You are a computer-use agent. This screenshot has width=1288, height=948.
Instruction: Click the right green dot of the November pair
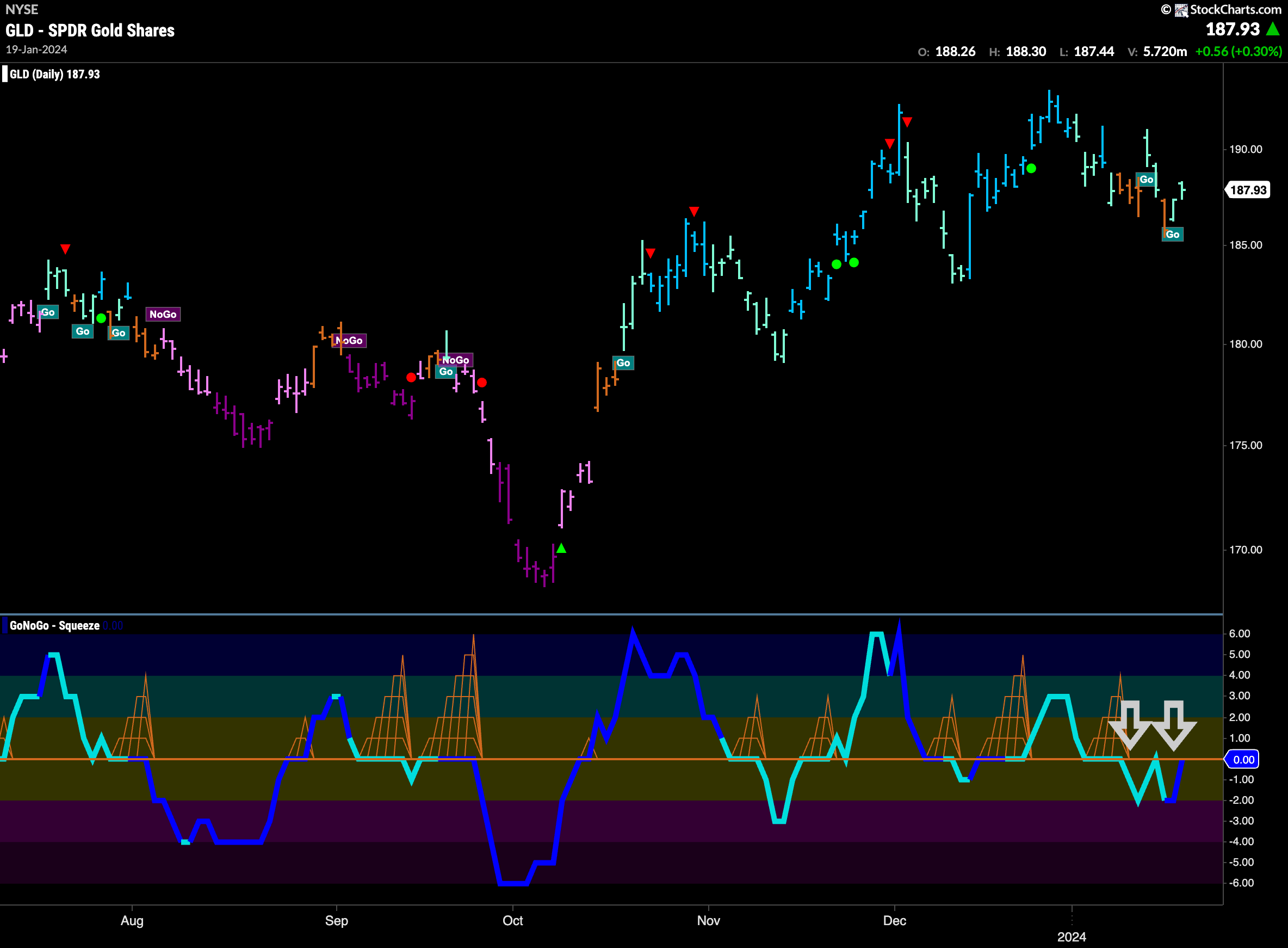pos(854,263)
